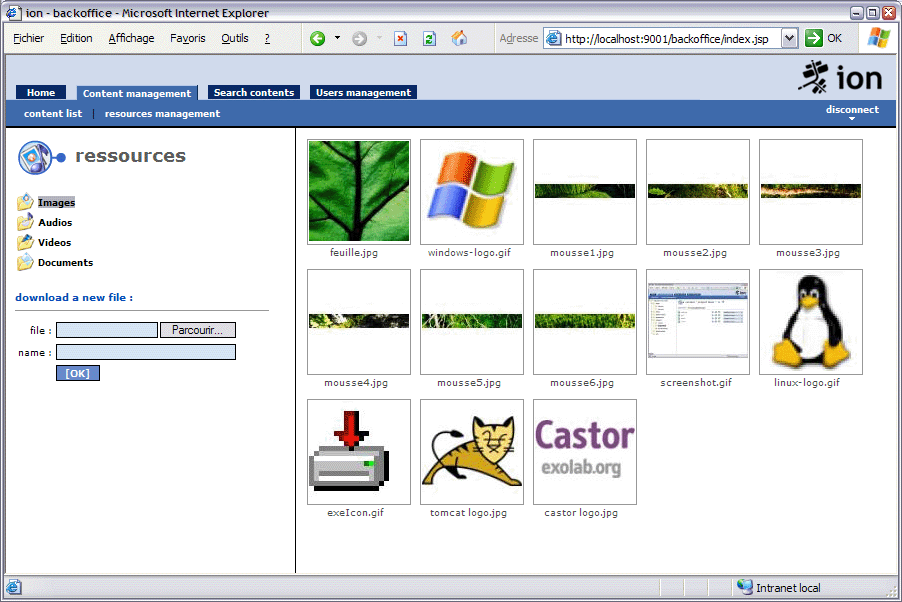Click the green OK go arrow icon
Viewport: 902px width, 602px height.
[813, 39]
